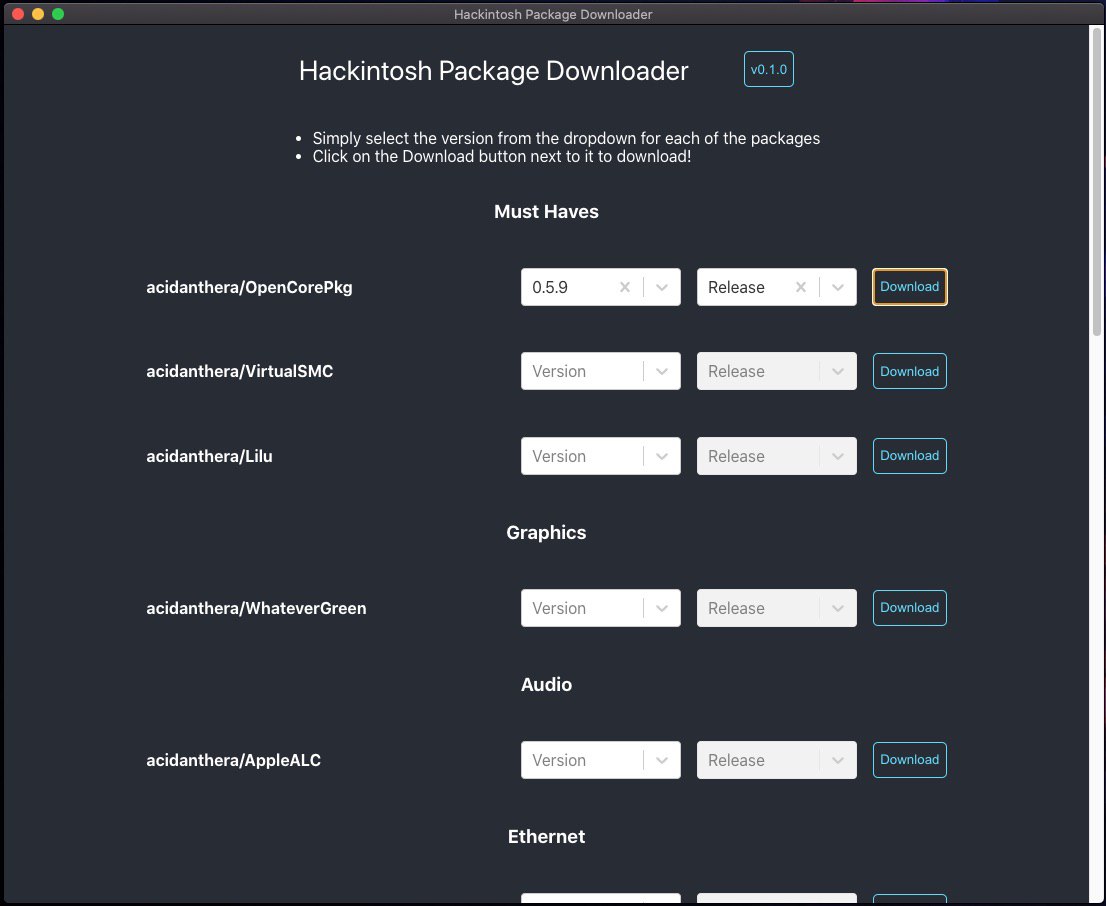Open the WhateverGreen Release dropdown
The height and width of the screenshot is (906, 1106).
777,608
